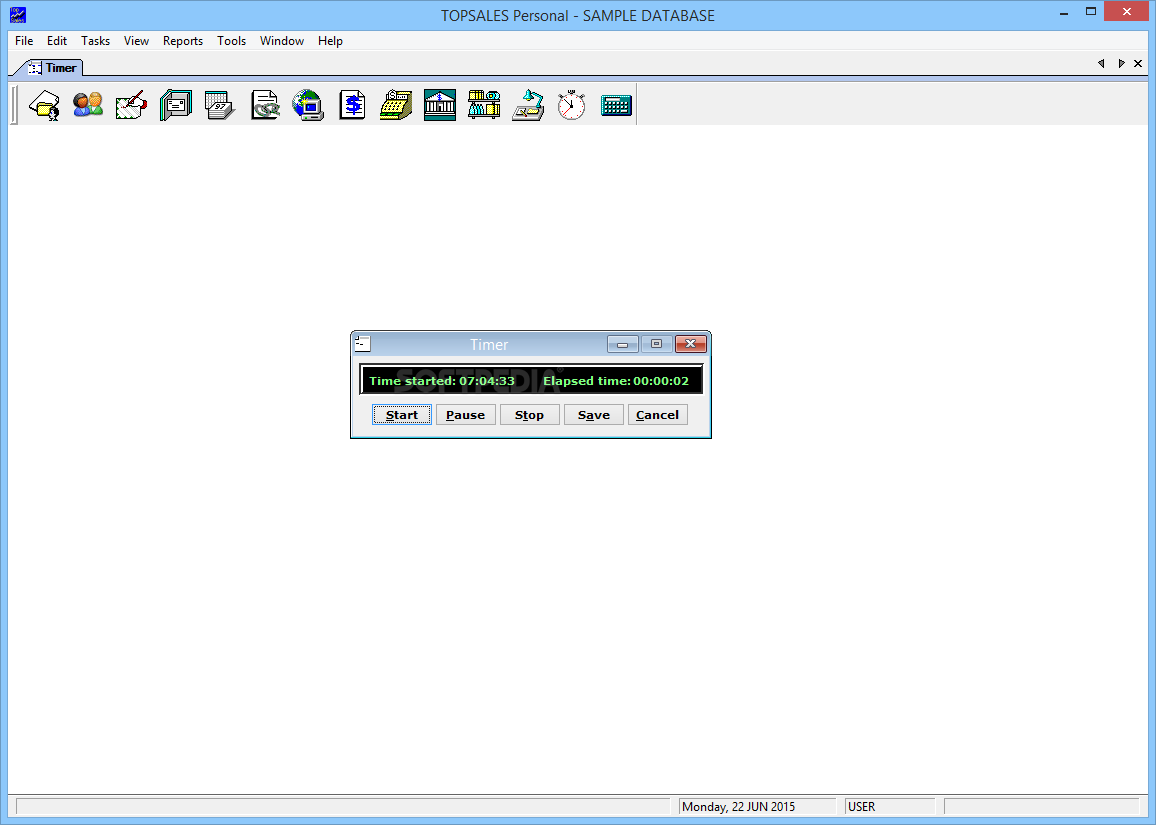The image size is (1156, 825).
Task: Minimize the main TOPSALES window
Action: click(1064, 12)
